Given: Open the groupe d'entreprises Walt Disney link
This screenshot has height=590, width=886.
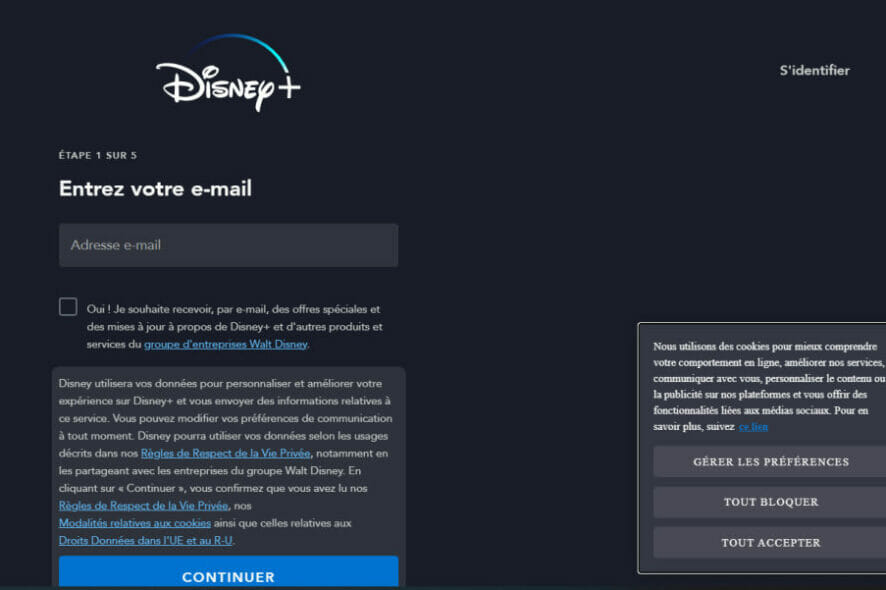Looking at the screenshot, I should tap(225, 344).
